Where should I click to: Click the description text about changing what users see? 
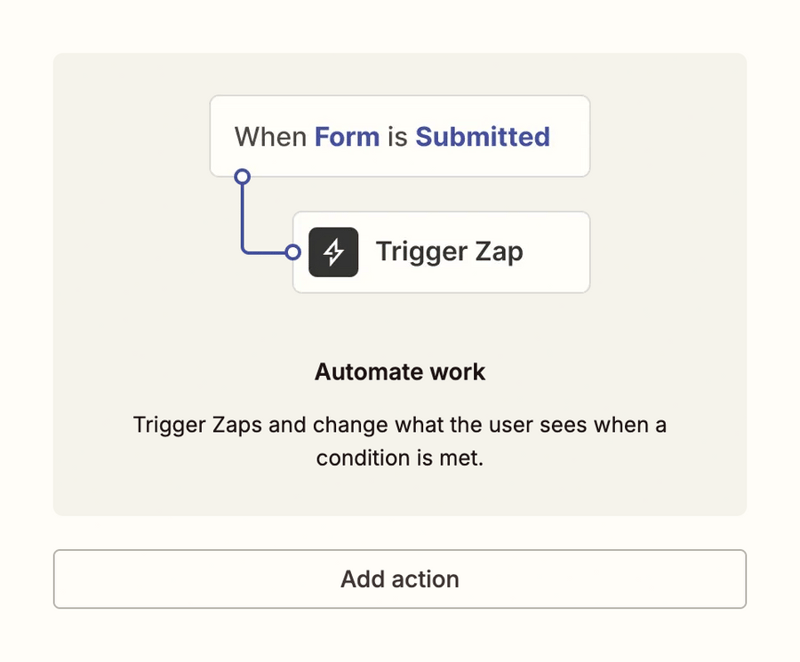point(400,441)
